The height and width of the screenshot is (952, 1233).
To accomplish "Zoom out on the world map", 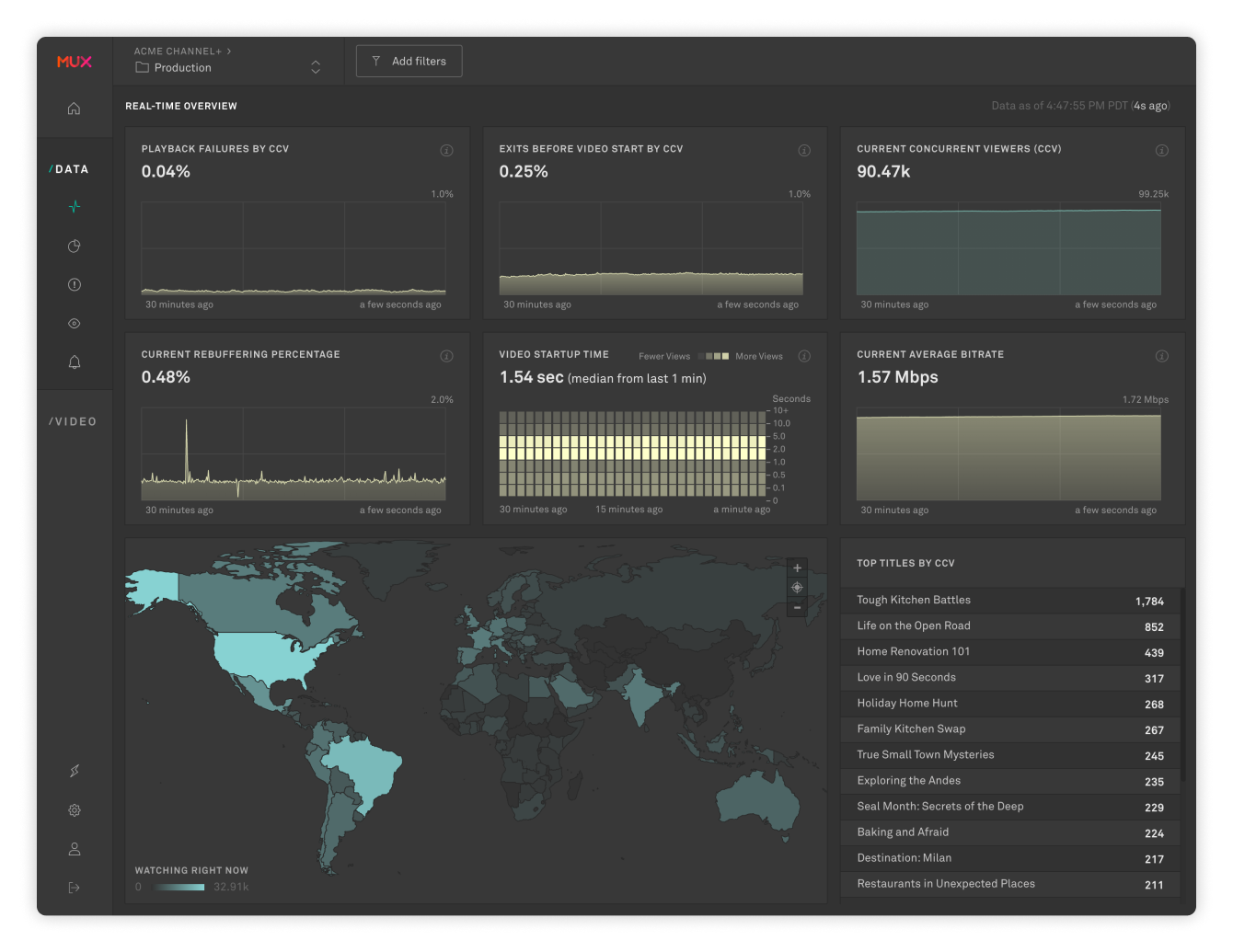I will point(797,607).
